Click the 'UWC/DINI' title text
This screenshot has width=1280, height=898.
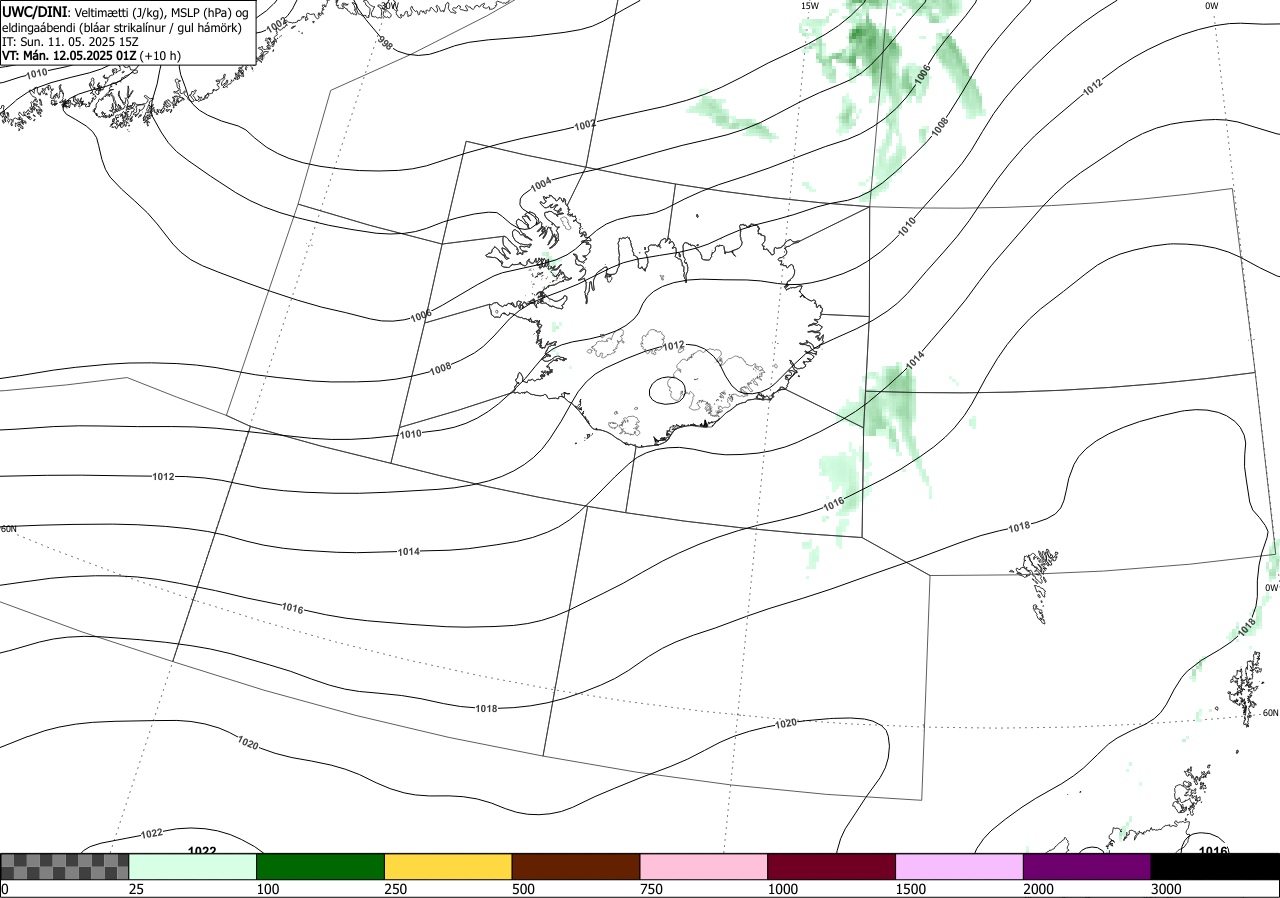pyautogui.click(x=35, y=11)
